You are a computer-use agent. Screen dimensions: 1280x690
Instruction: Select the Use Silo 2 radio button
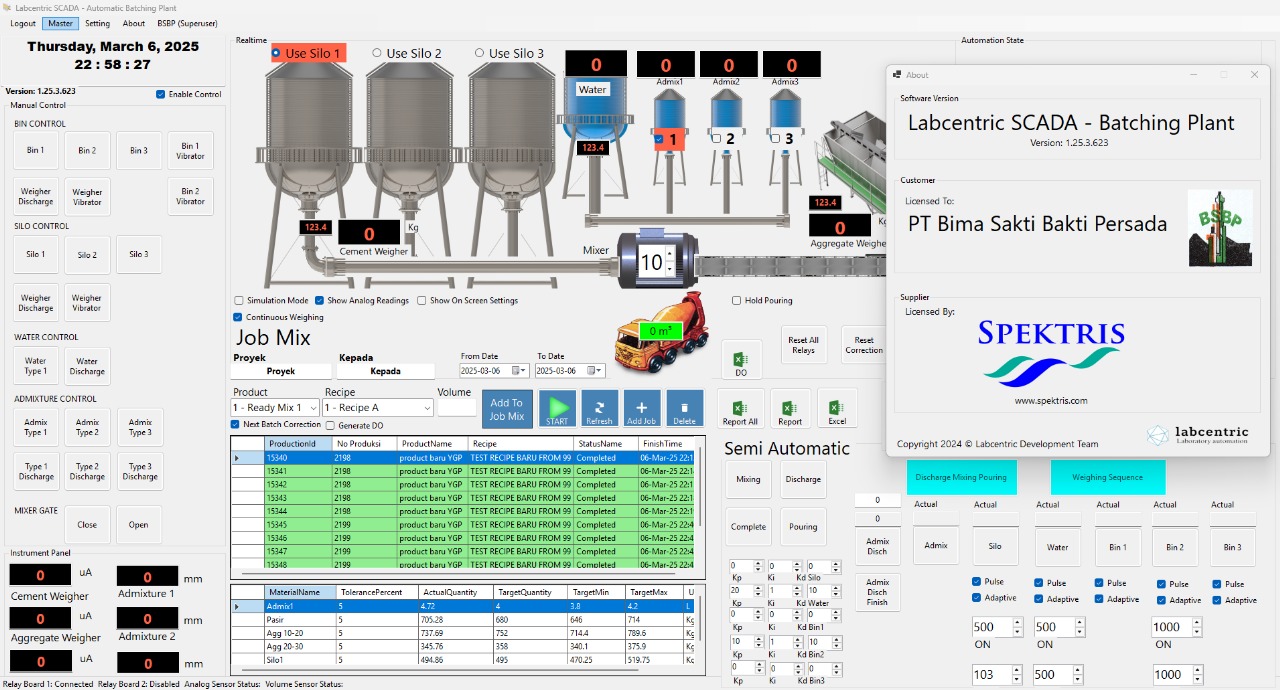(x=377, y=53)
